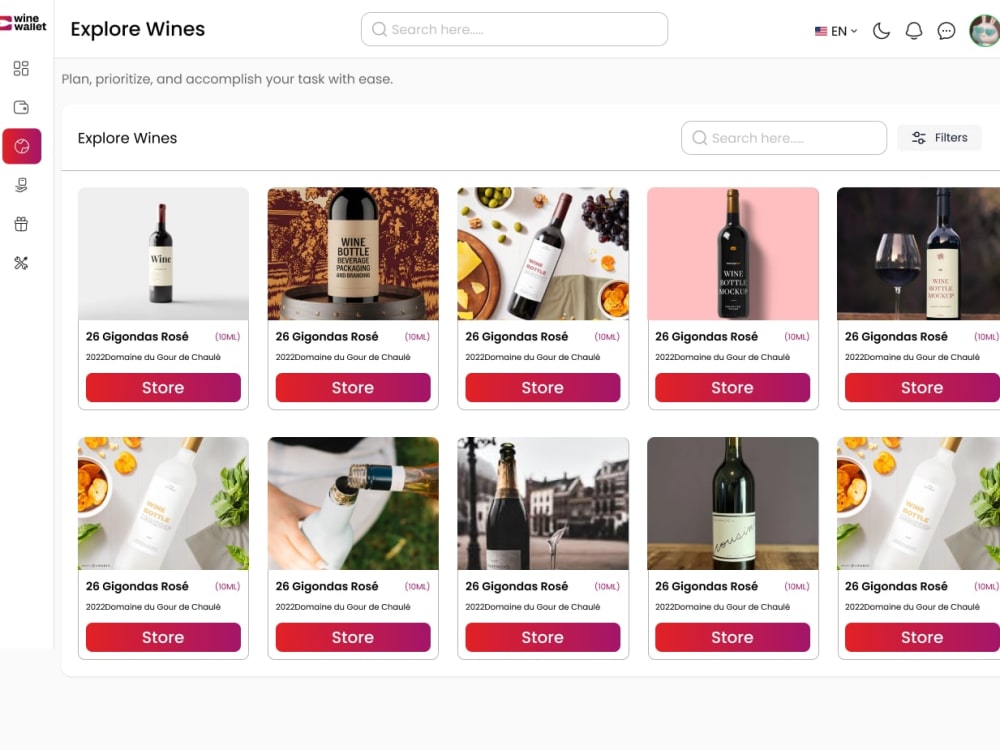Open the tools settings sidebar icon
1000x750 pixels.
(x=21, y=263)
